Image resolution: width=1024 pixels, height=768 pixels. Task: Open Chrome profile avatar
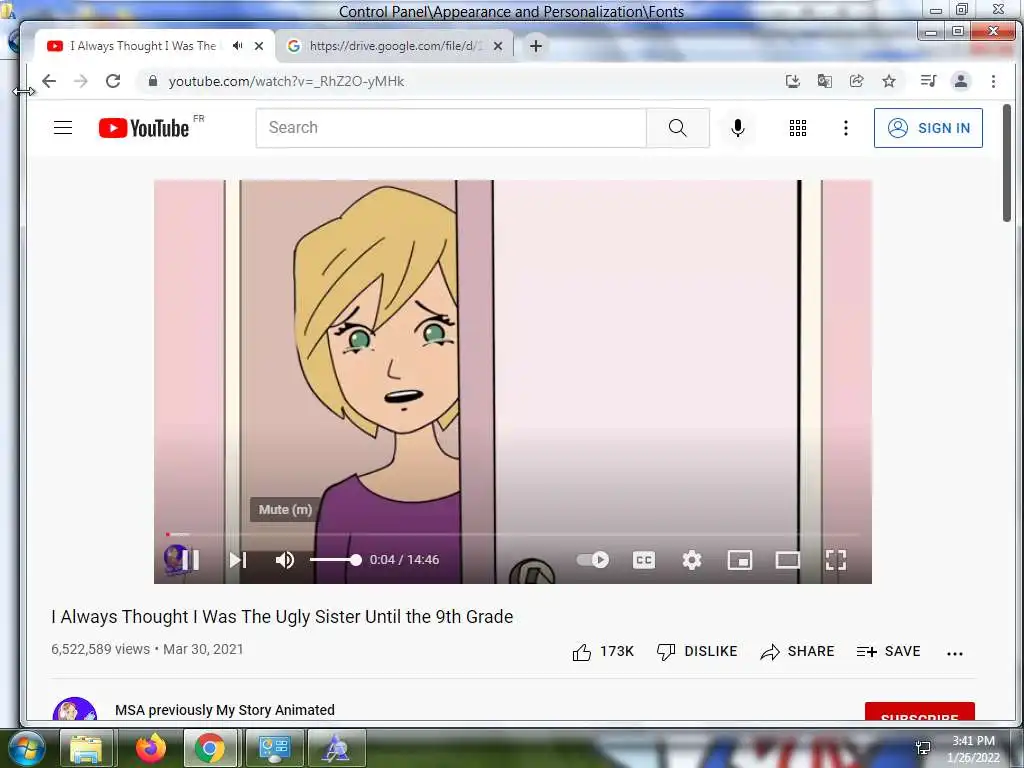[961, 81]
